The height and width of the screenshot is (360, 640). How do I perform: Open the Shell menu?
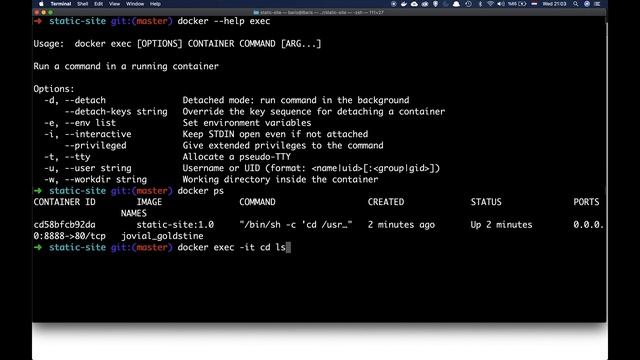click(x=82, y=4)
